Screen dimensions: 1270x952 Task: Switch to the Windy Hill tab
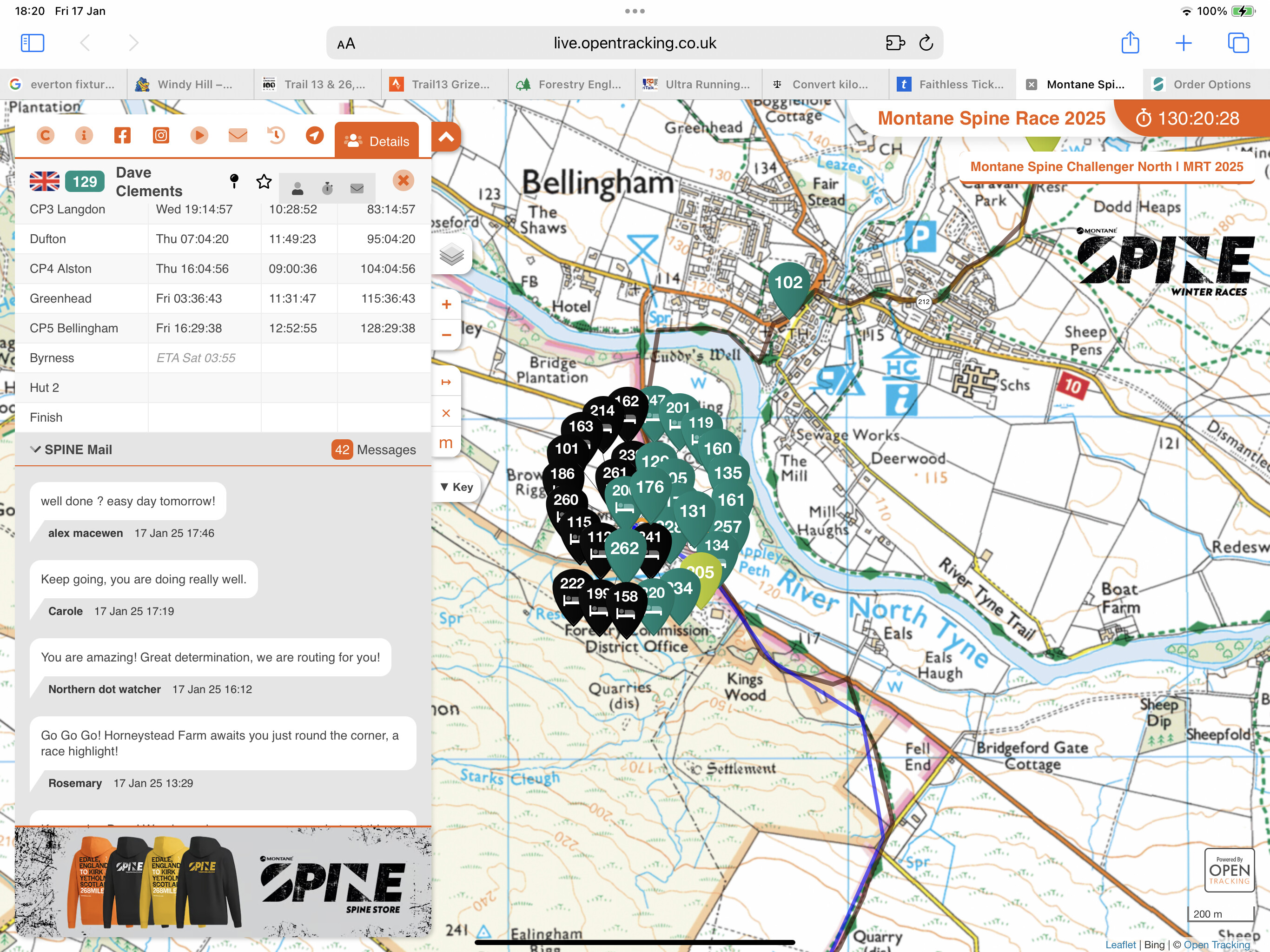pos(191,85)
